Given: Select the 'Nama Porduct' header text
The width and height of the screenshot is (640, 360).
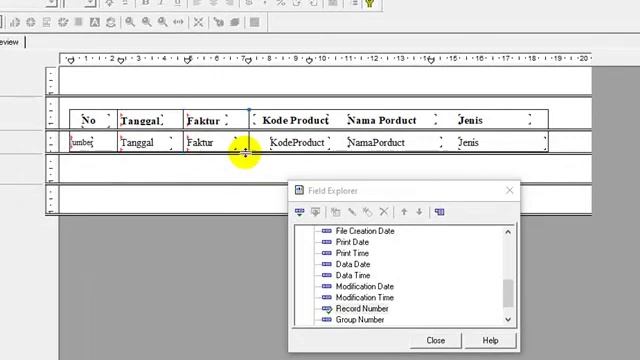Looking at the screenshot, I should (x=392, y=120).
